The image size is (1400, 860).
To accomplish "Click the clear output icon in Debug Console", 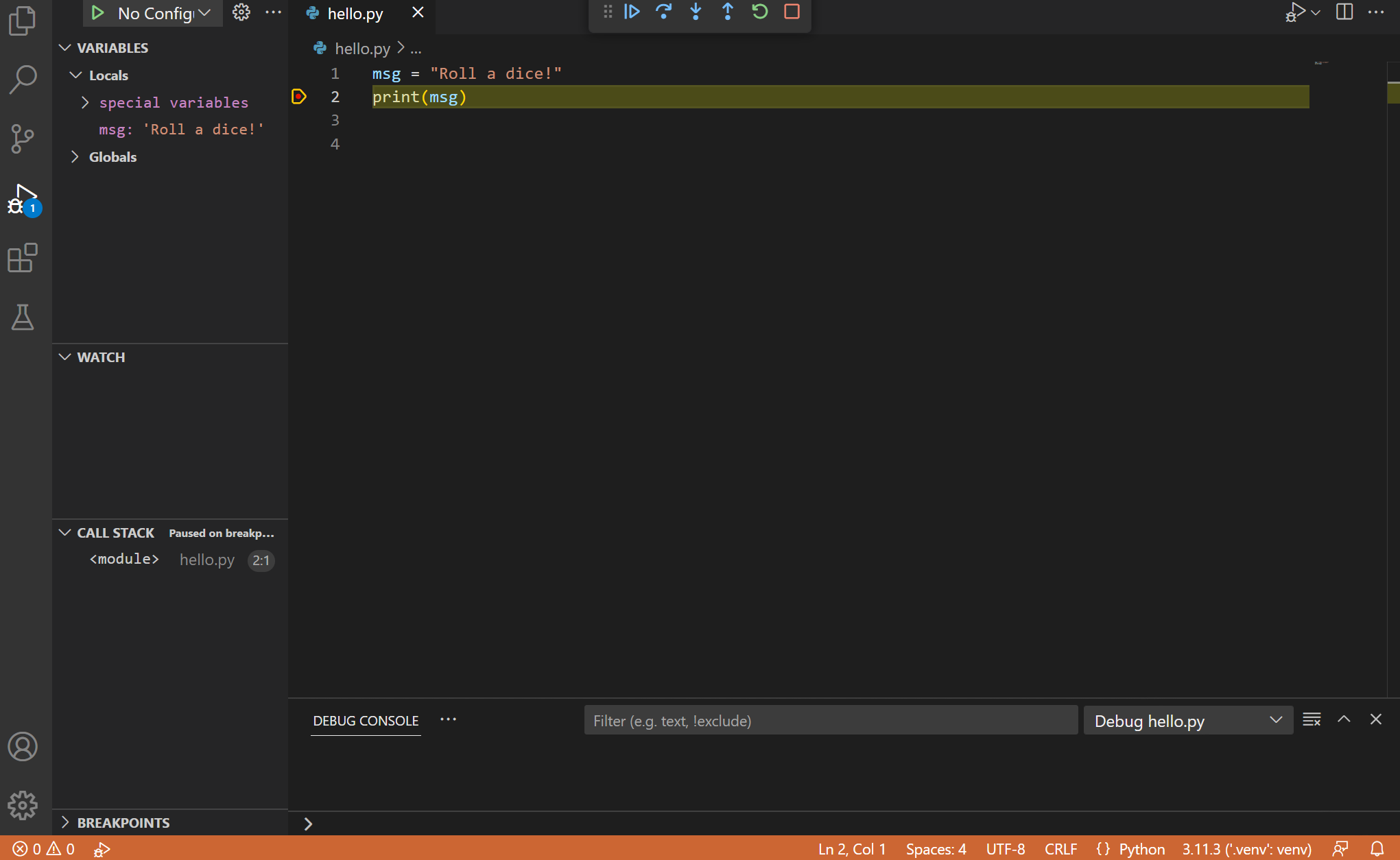I will 1311,720.
